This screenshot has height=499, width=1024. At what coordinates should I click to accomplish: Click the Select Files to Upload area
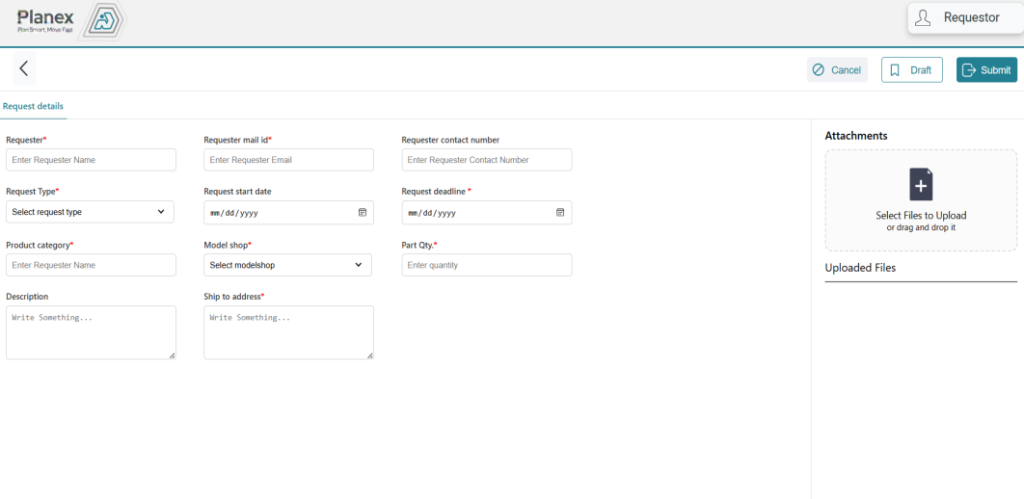(x=920, y=215)
